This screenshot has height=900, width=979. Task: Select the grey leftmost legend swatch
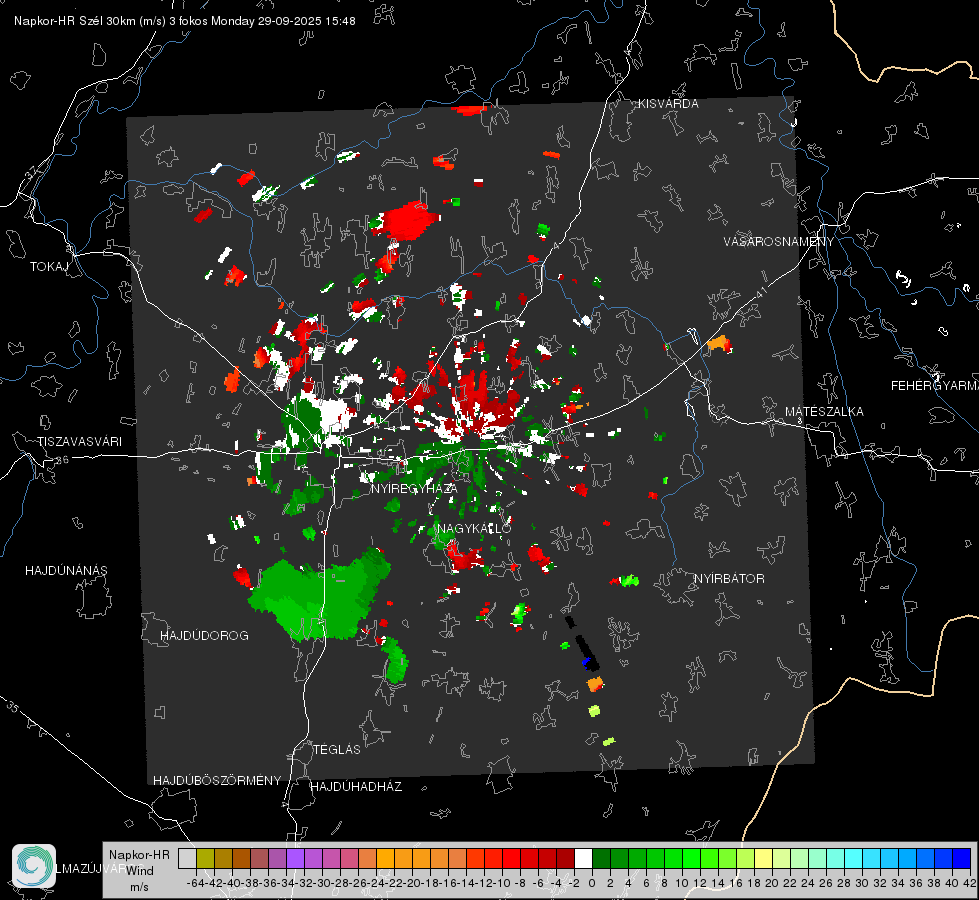click(187, 858)
